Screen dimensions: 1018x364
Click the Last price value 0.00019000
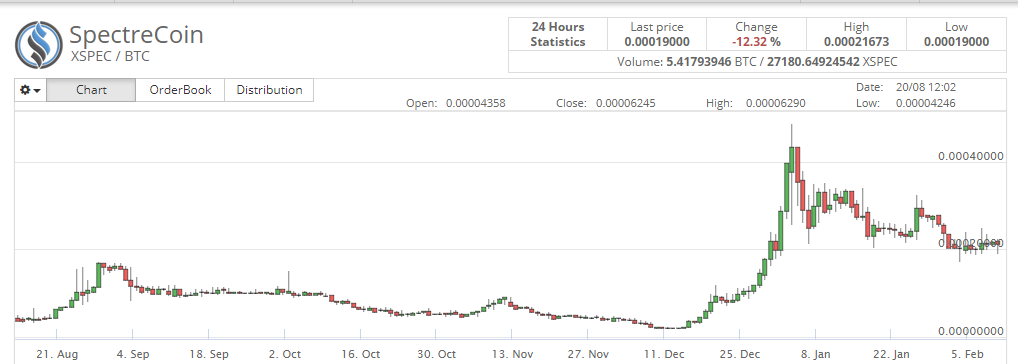pyautogui.click(x=657, y=42)
